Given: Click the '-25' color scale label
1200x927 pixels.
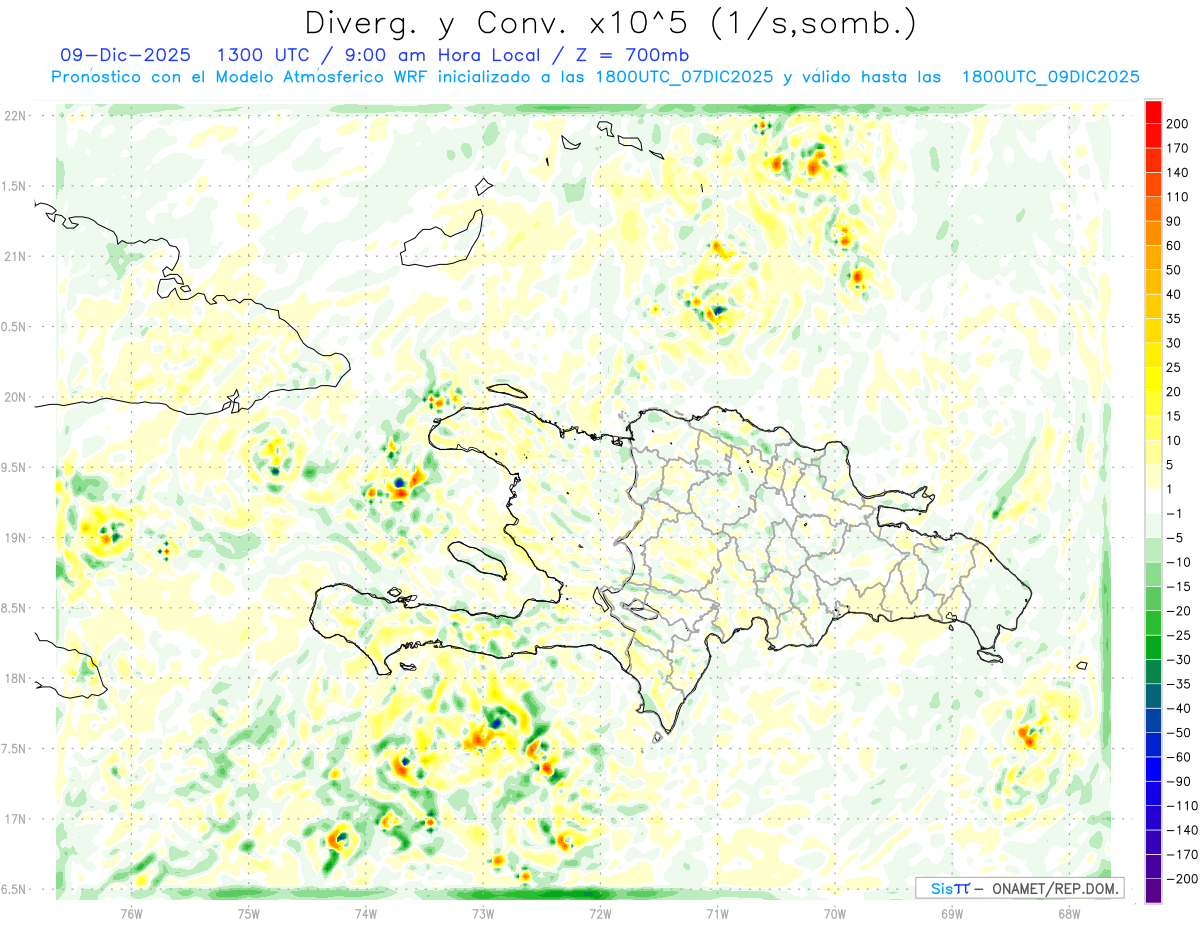Looking at the screenshot, I should [x=1178, y=635].
